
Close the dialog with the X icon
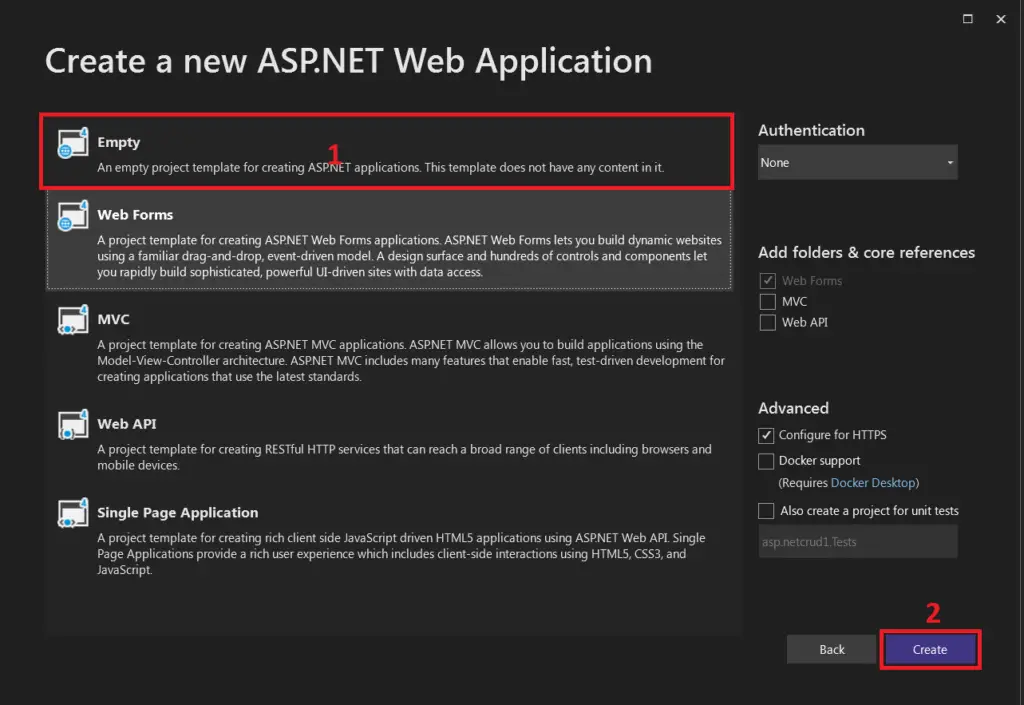(x=1000, y=19)
